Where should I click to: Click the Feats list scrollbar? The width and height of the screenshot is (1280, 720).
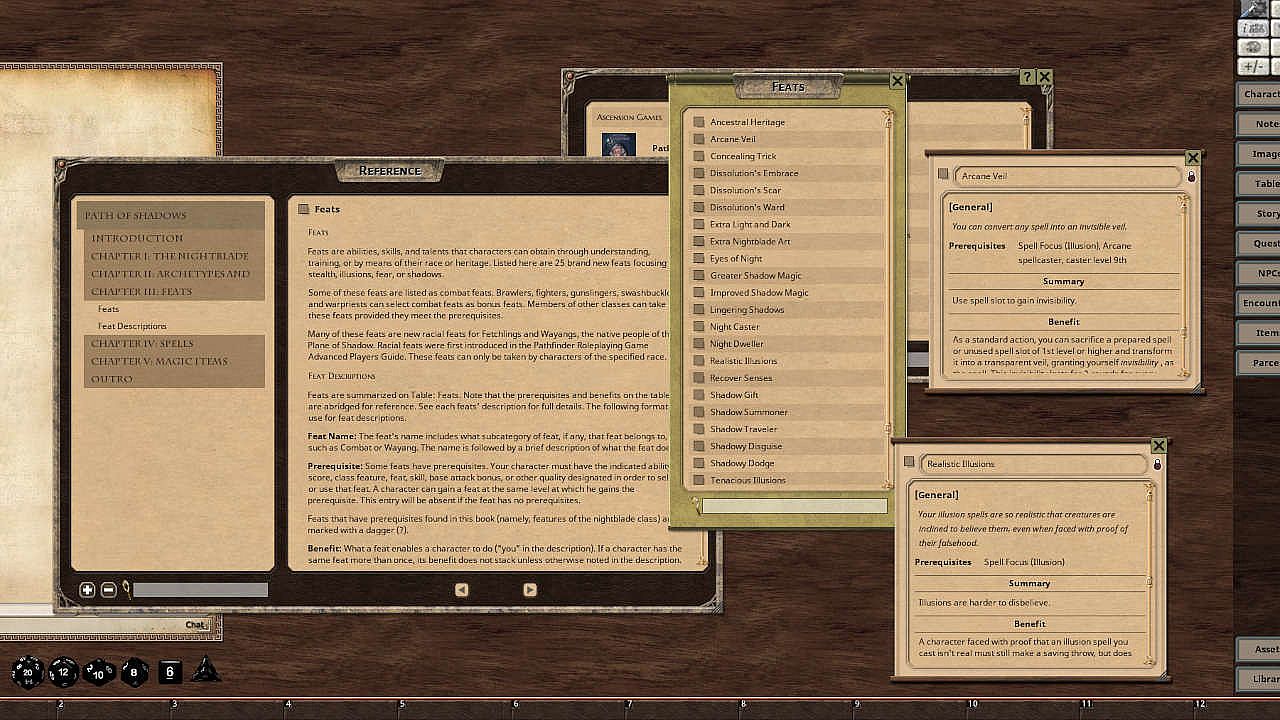tap(888, 300)
